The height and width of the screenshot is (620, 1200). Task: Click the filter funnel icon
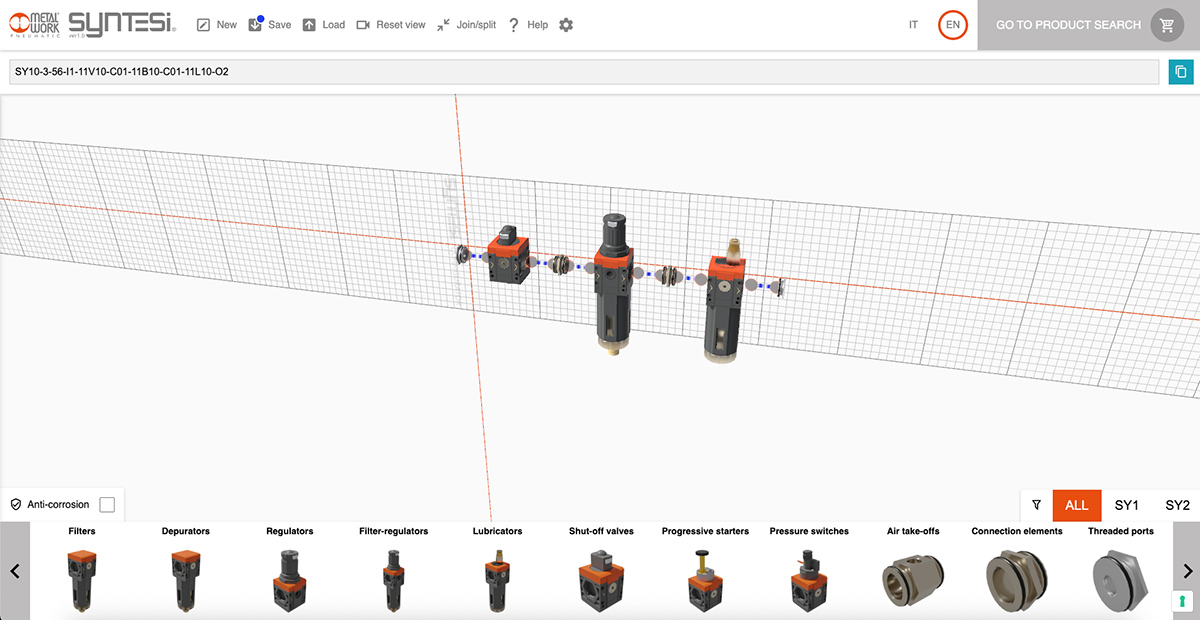tap(1036, 506)
